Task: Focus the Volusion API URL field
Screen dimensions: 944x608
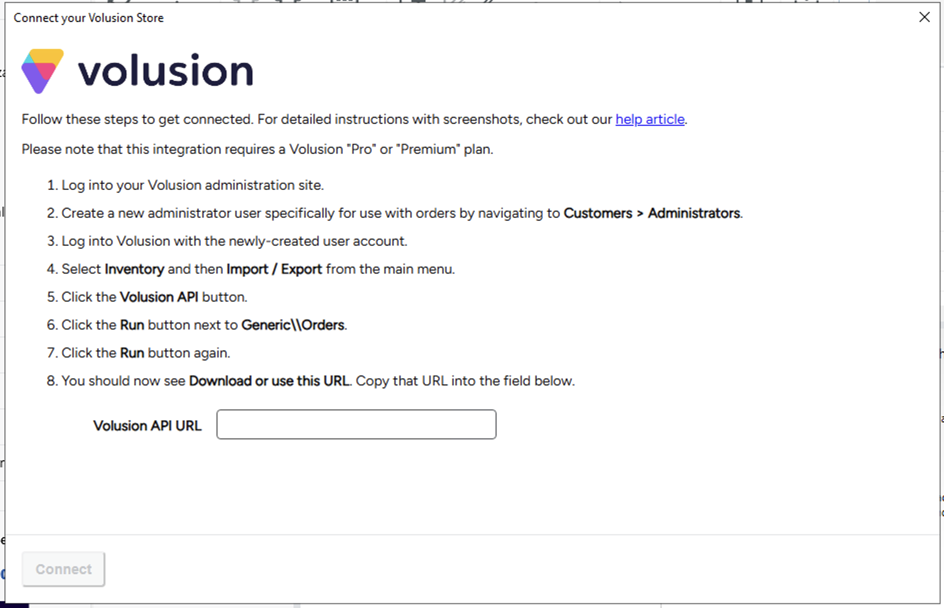Action: tap(356, 424)
